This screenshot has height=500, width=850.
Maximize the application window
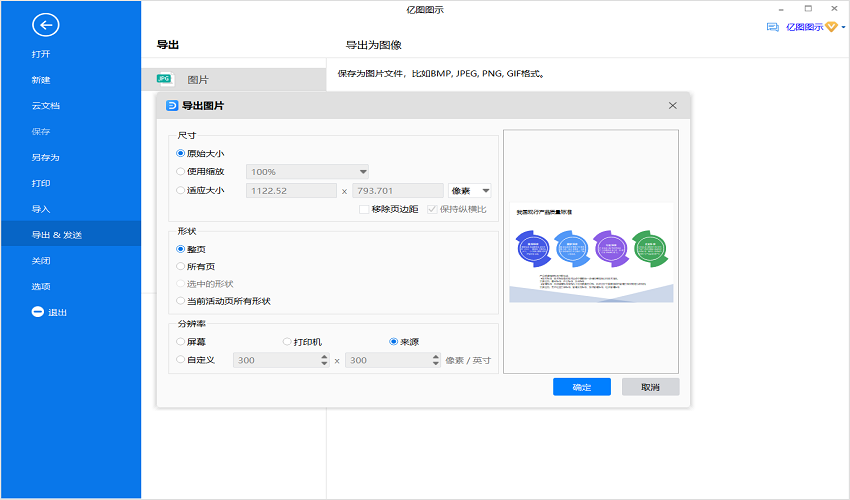tap(808, 9)
